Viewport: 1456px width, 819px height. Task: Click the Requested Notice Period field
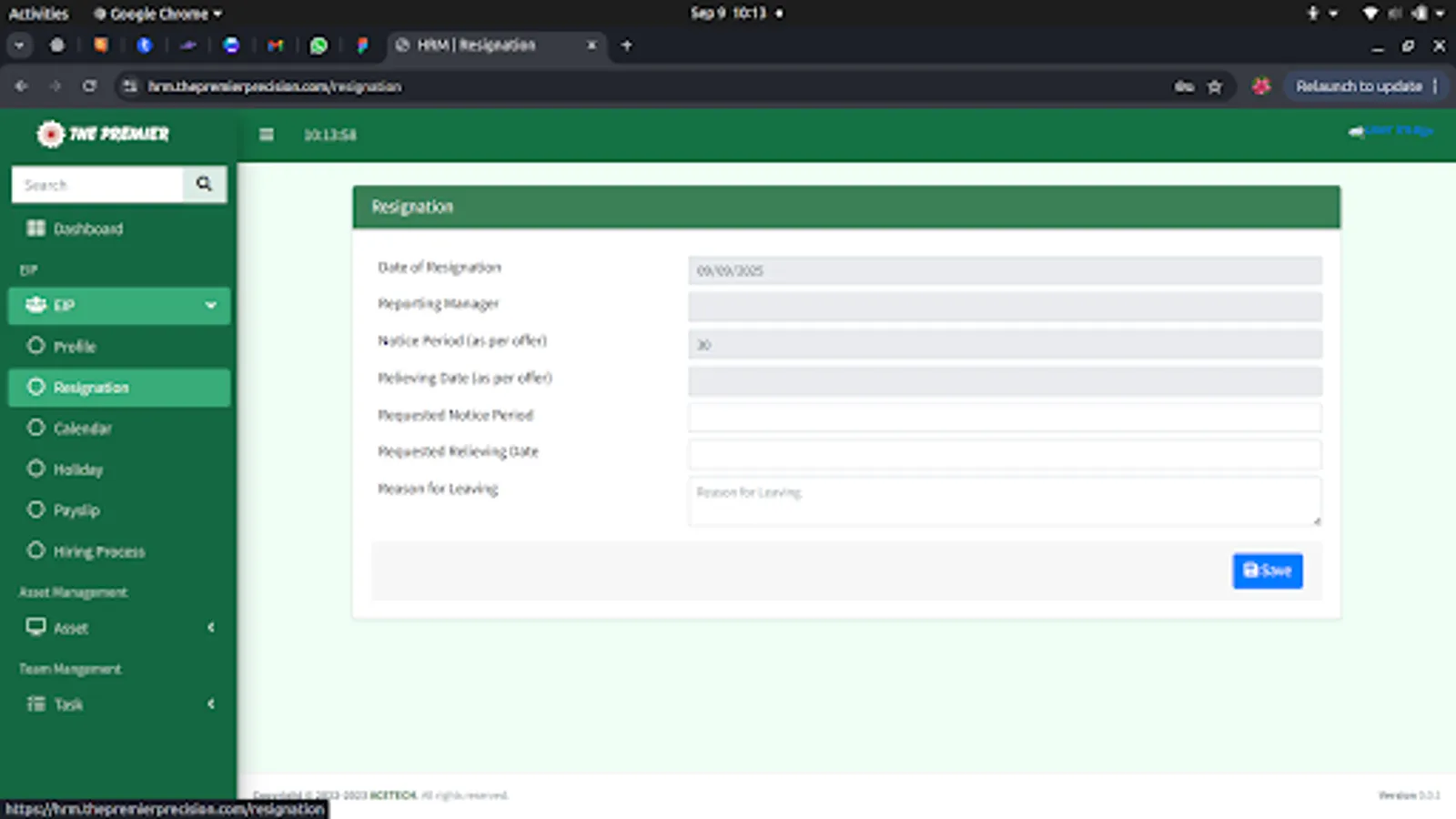1005,417
